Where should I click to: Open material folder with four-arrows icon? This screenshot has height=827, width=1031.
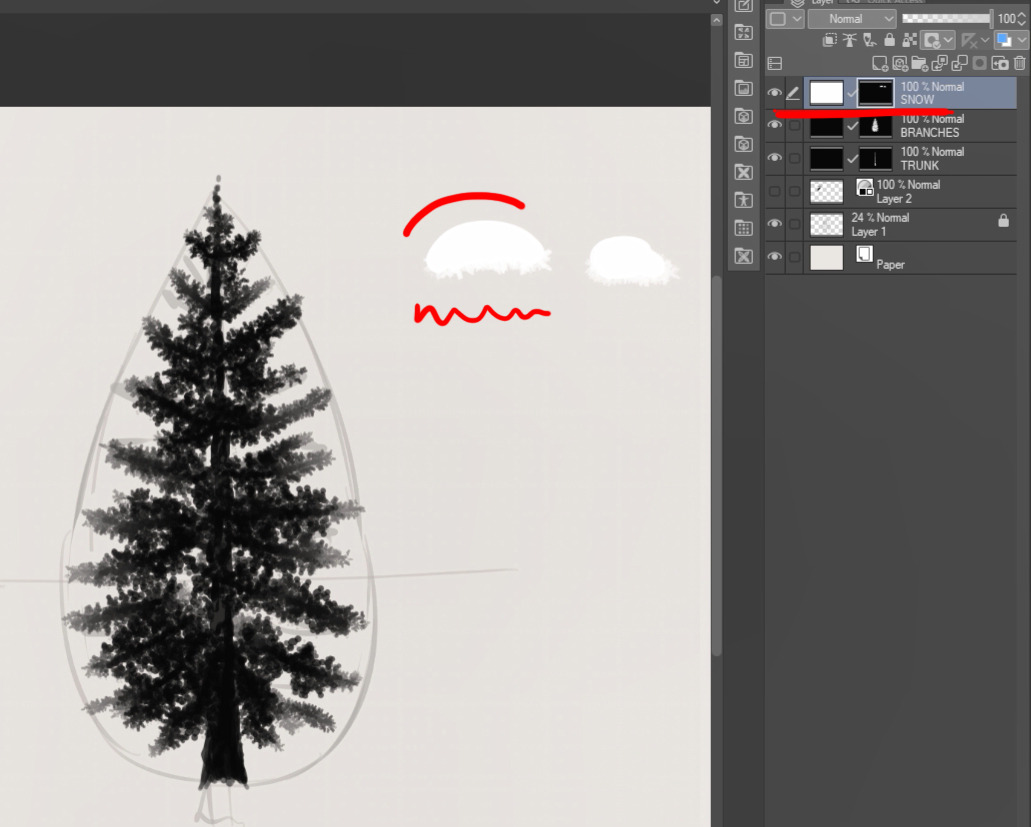point(744,32)
